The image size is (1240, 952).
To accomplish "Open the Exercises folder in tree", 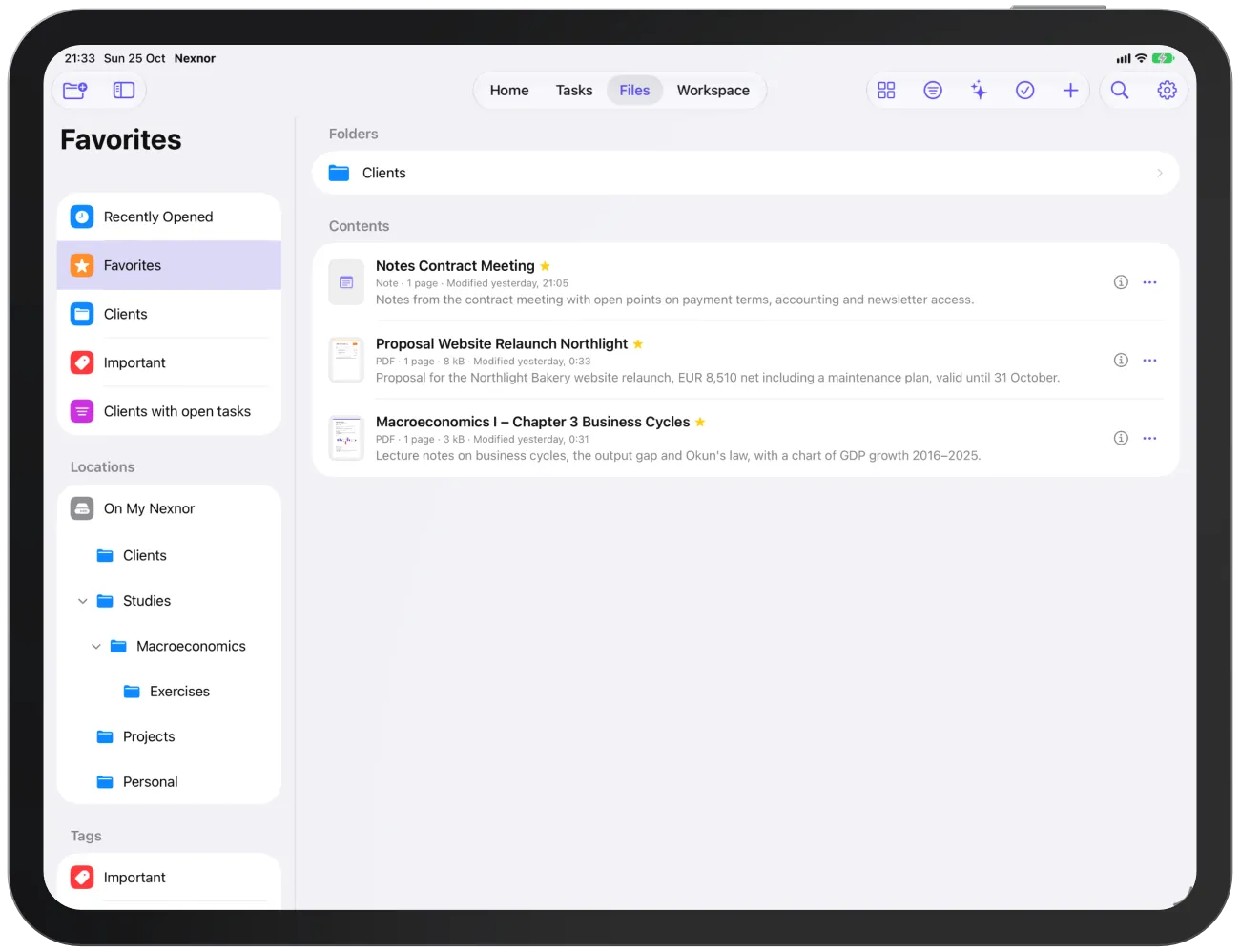I will 169,692.
